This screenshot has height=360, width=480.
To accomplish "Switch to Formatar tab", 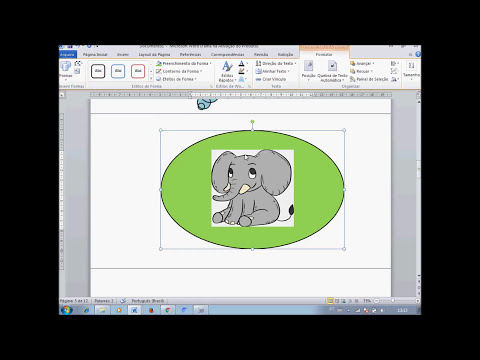I will pos(324,54).
